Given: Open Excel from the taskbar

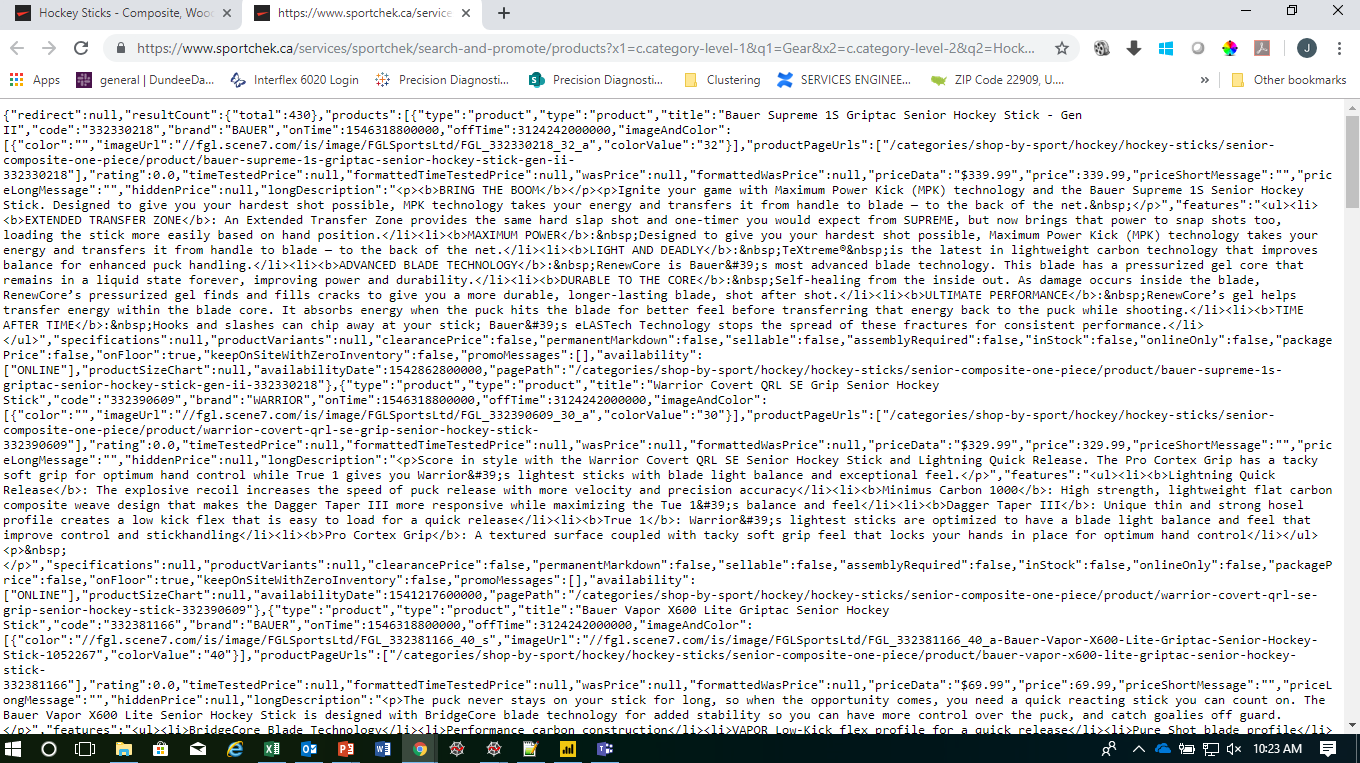Looking at the screenshot, I should click(272, 748).
